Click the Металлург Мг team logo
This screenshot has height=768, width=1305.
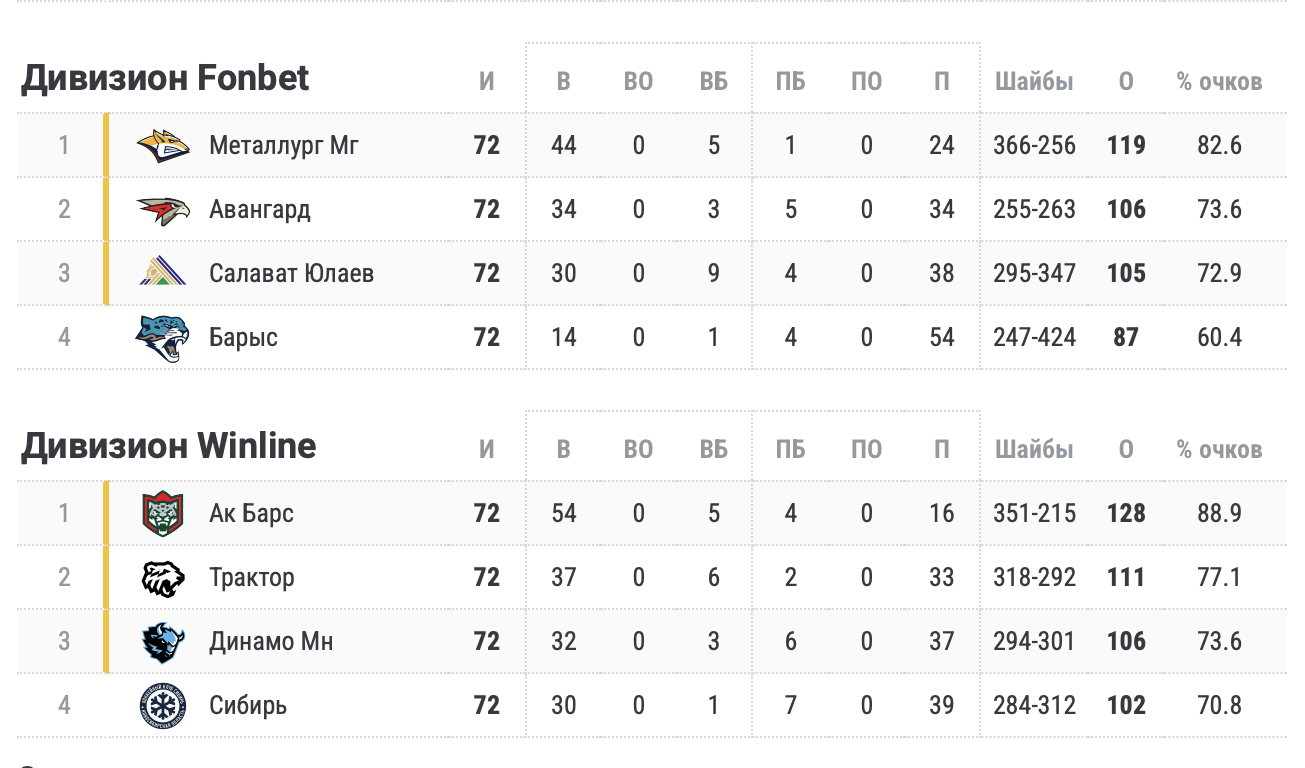[163, 146]
